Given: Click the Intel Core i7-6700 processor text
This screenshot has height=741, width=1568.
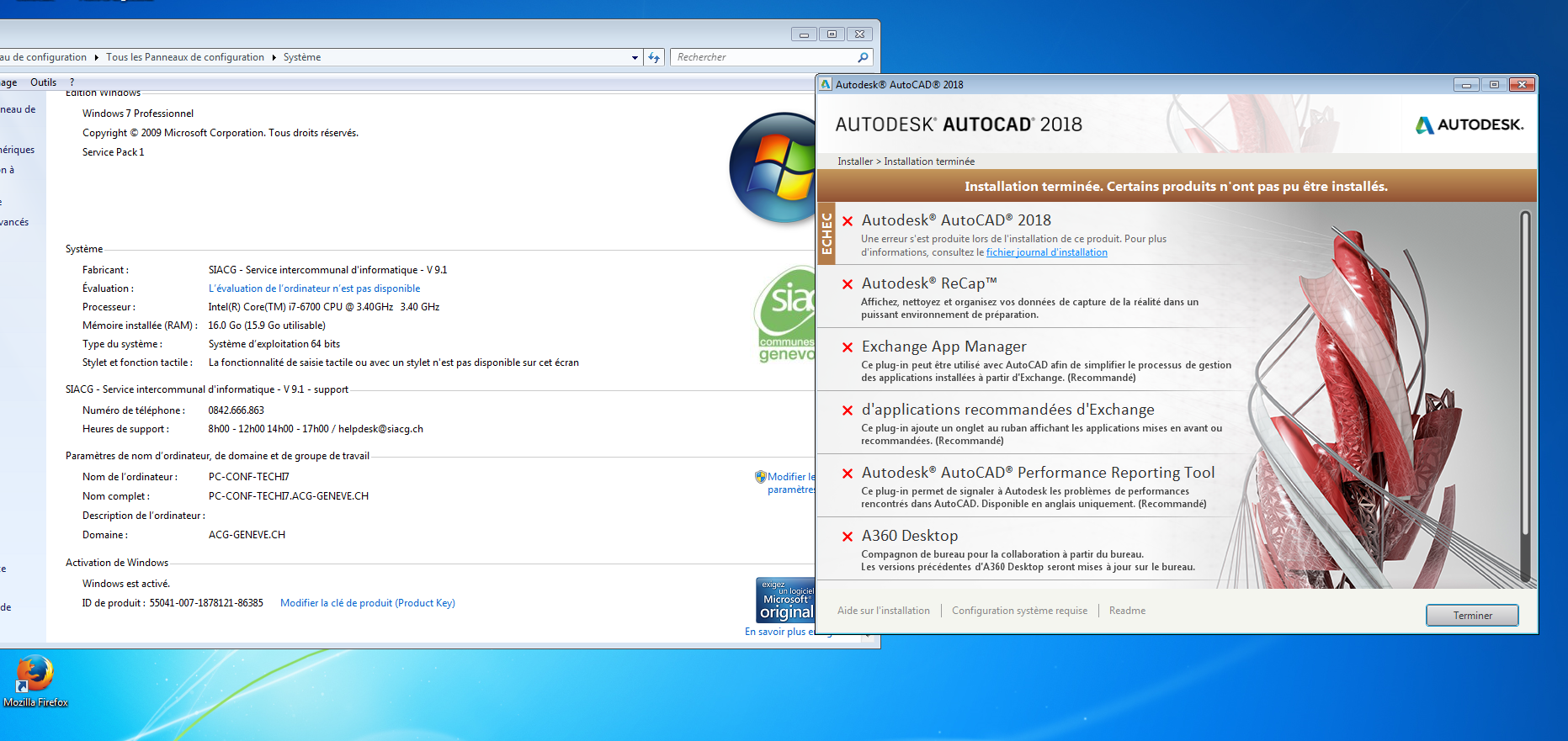Looking at the screenshot, I should (x=324, y=307).
